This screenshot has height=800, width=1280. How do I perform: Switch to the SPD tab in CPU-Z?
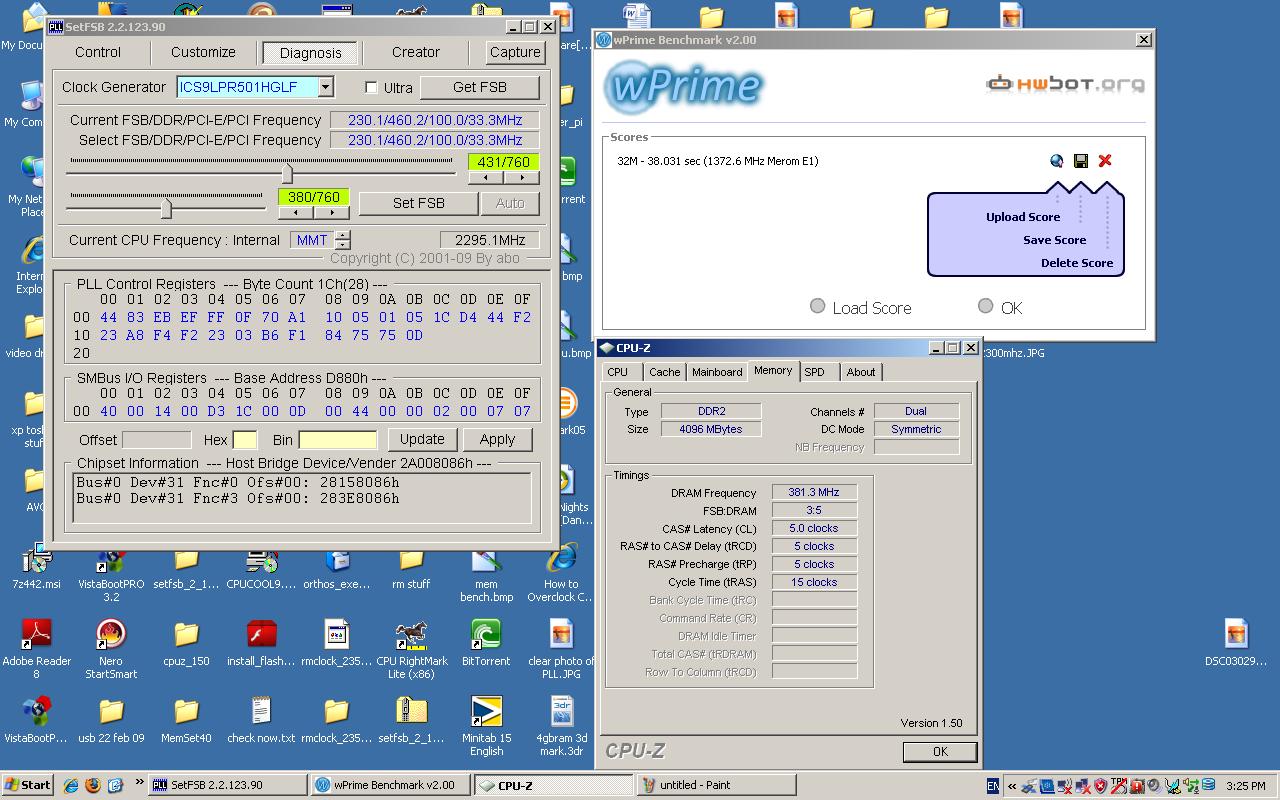point(815,372)
